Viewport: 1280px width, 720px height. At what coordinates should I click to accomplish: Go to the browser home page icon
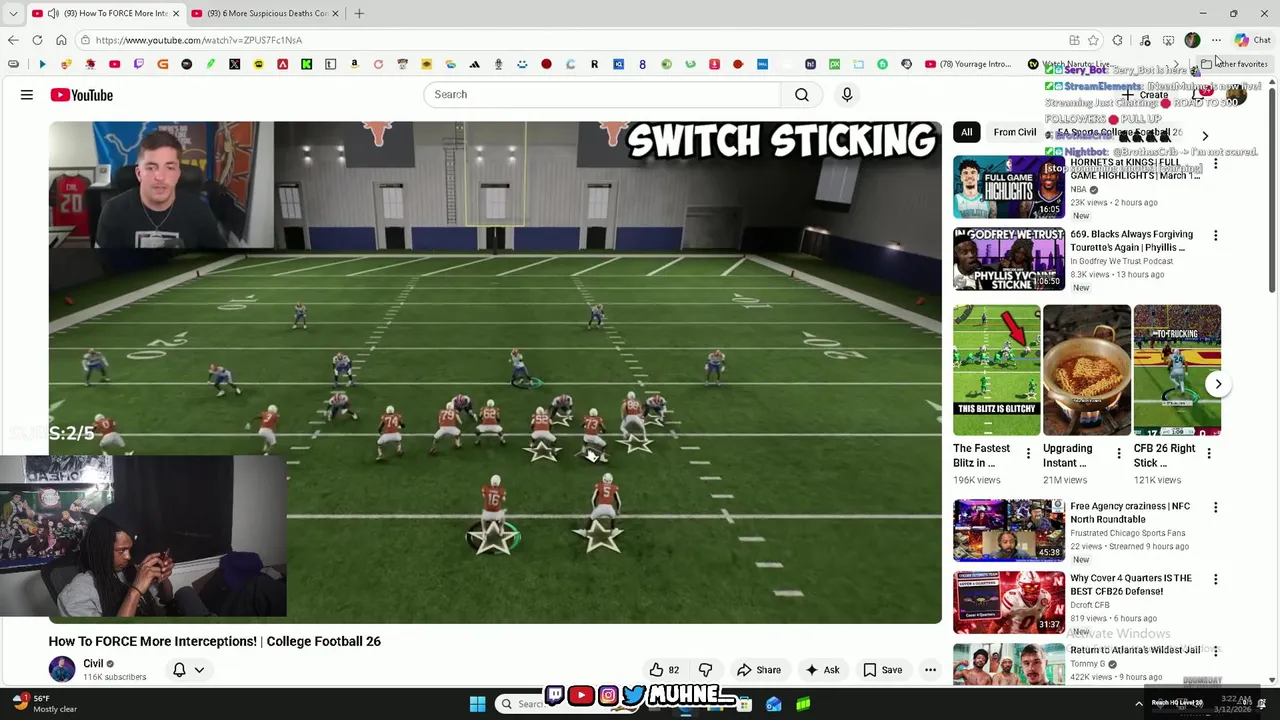(x=61, y=40)
